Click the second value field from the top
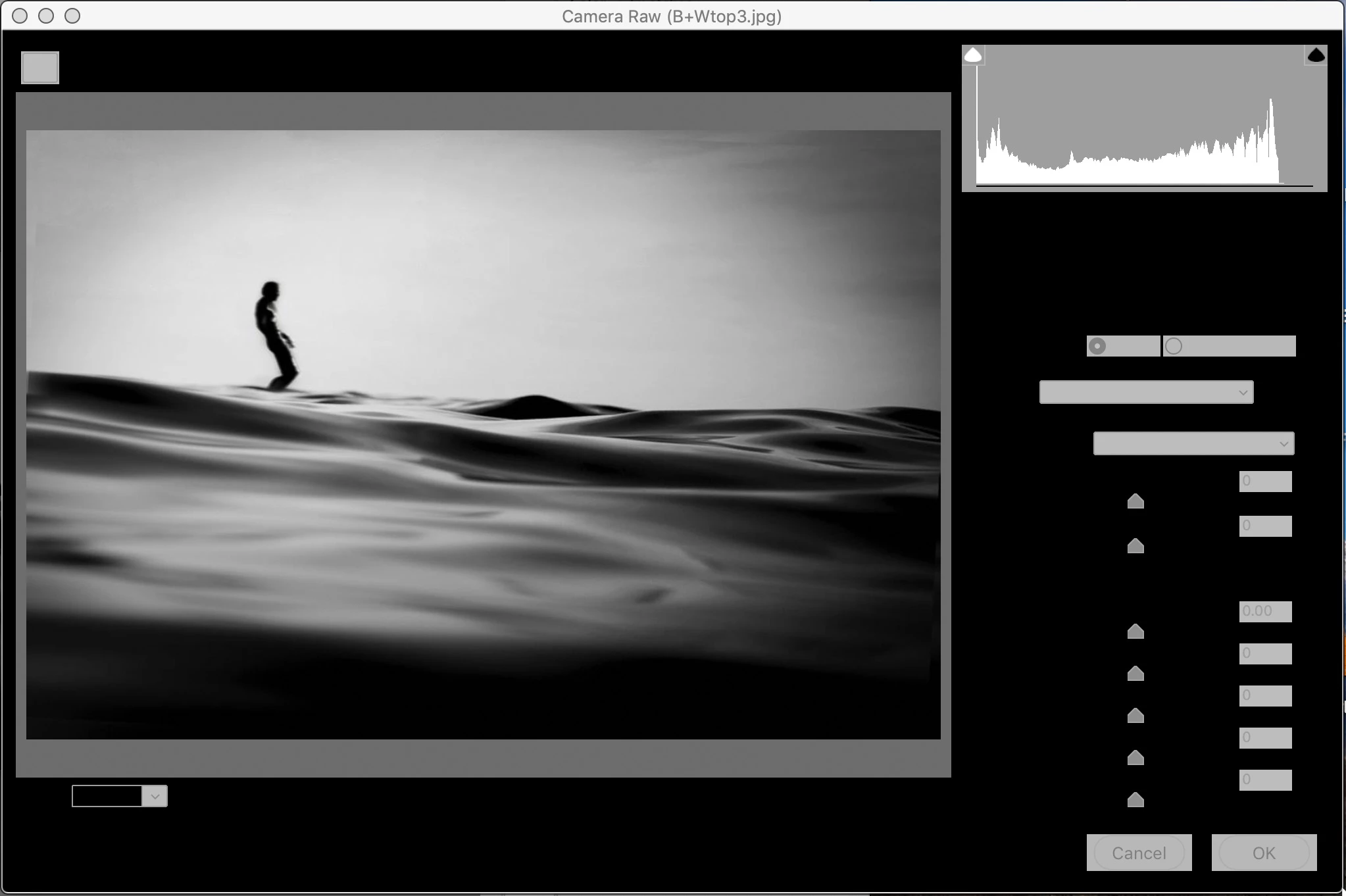This screenshot has width=1346, height=896. pos(1265,526)
